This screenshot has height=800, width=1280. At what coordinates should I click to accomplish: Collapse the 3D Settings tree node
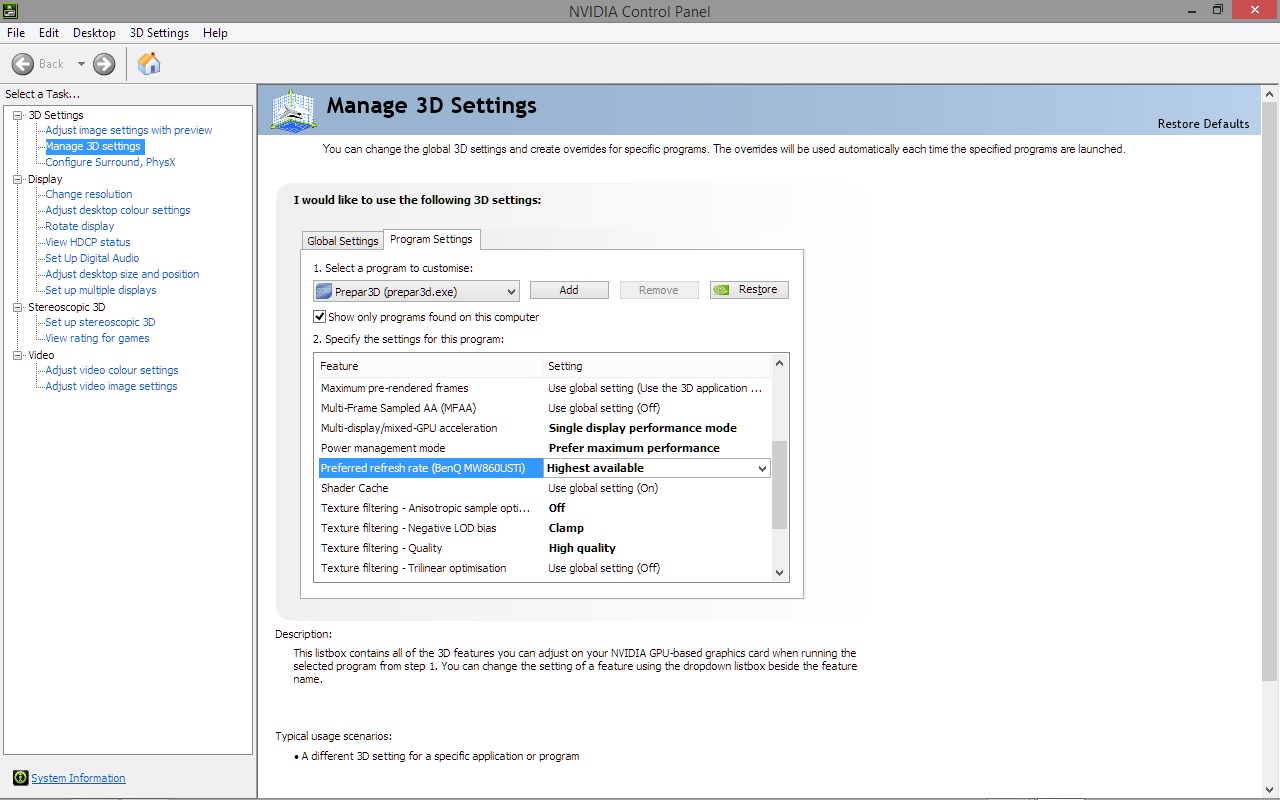click(17, 115)
